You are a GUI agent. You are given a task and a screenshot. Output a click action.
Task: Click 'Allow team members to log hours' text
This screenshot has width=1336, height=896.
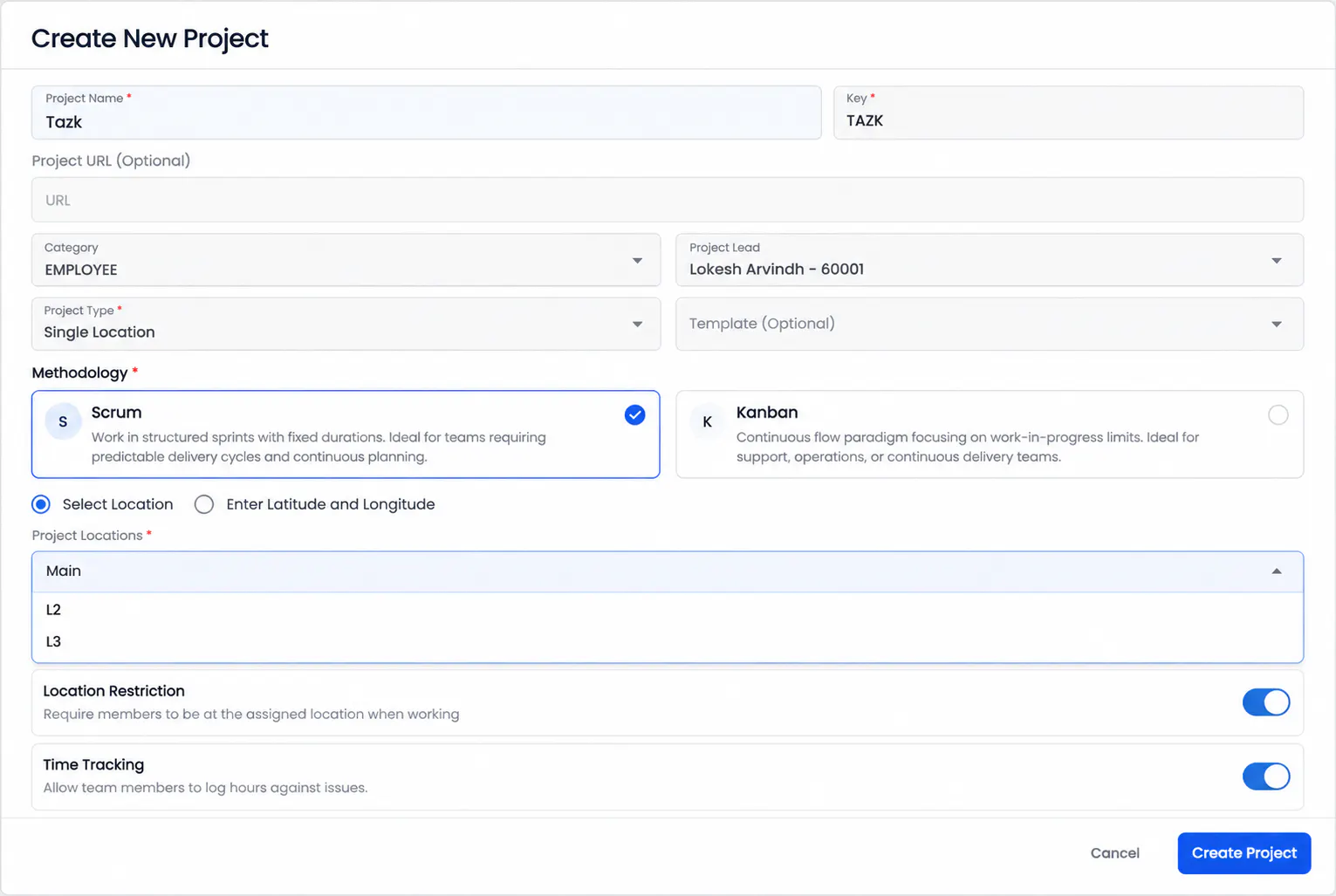[x=206, y=788]
